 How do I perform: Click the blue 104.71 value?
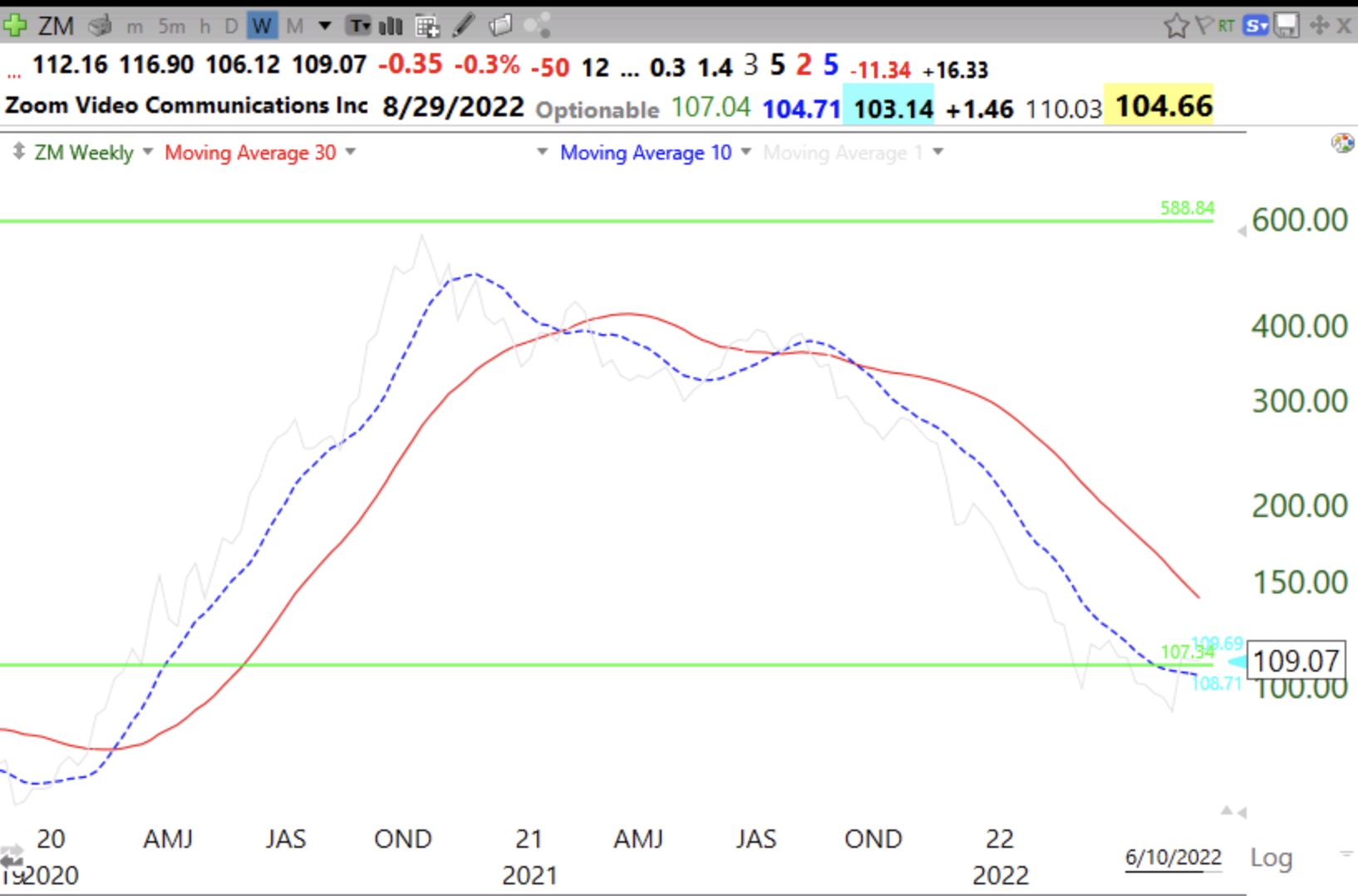click(801, 109)
